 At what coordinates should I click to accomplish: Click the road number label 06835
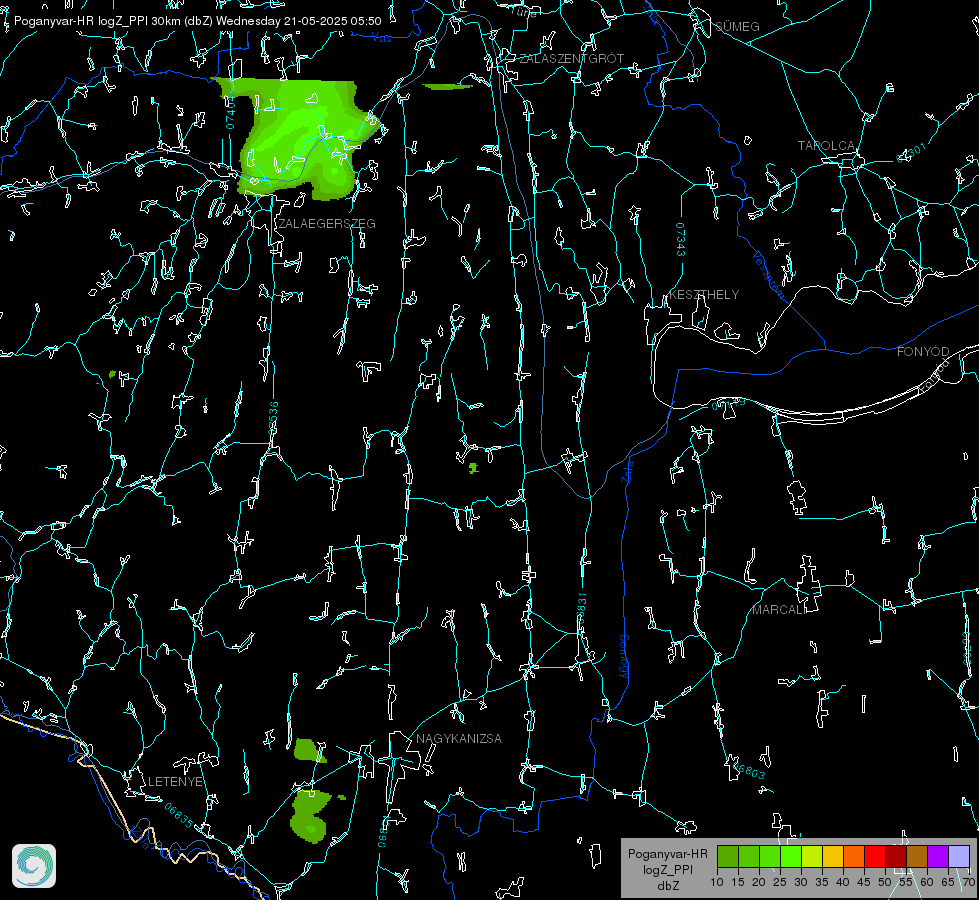(179, 816)
